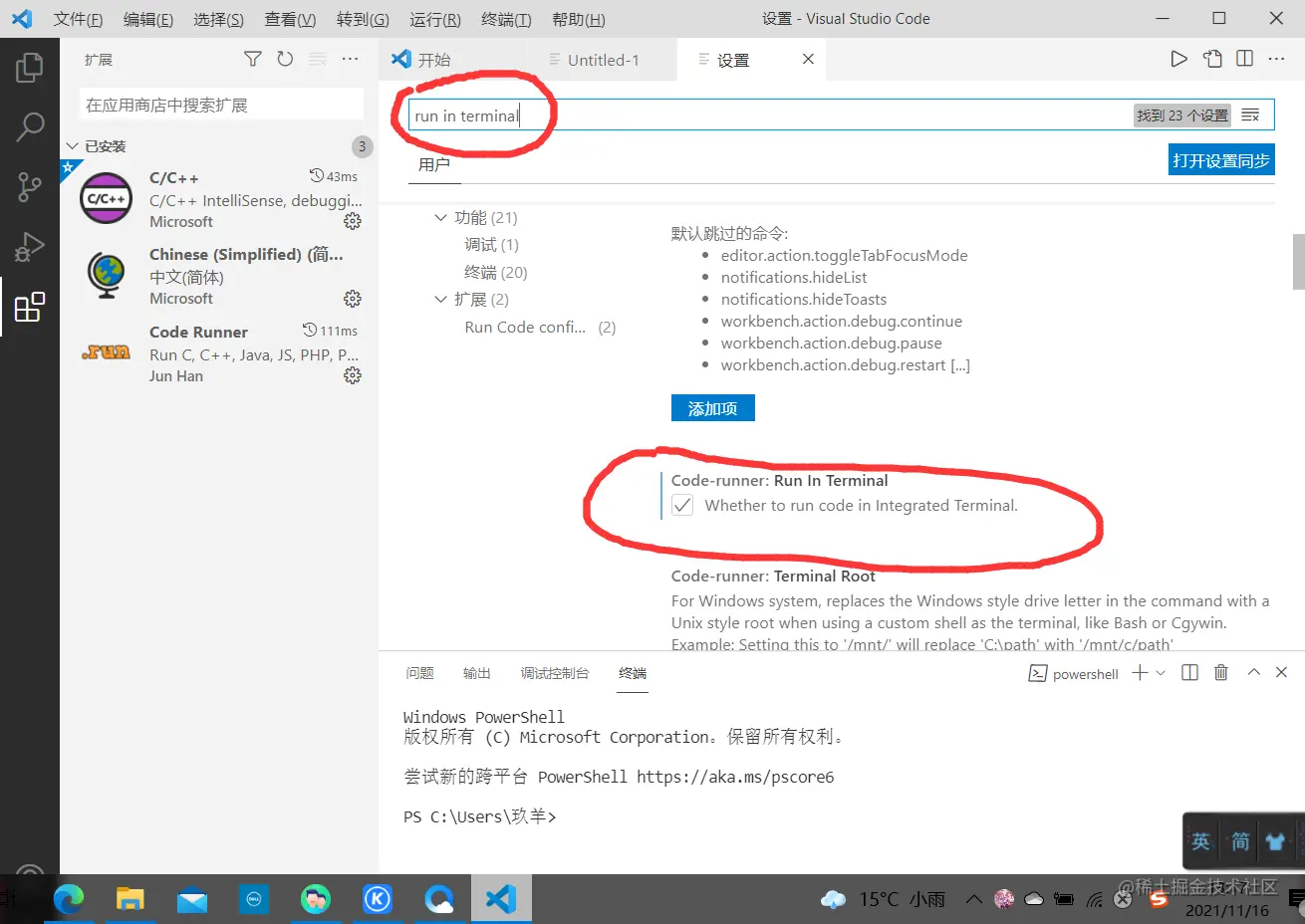Viewport: 1305px width, 924px height.
Task: Open the terminal profile dropdown arrow
Action: tap(1161, 672)
